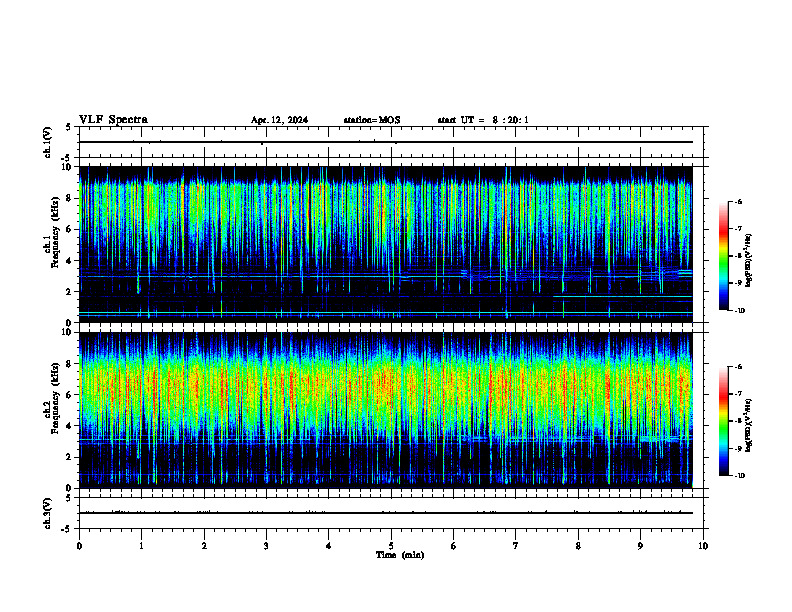The height and width of the screenshot is (612, 792).
Task: Click the "ch.3(V)" axis label
Action: point(47,513)
